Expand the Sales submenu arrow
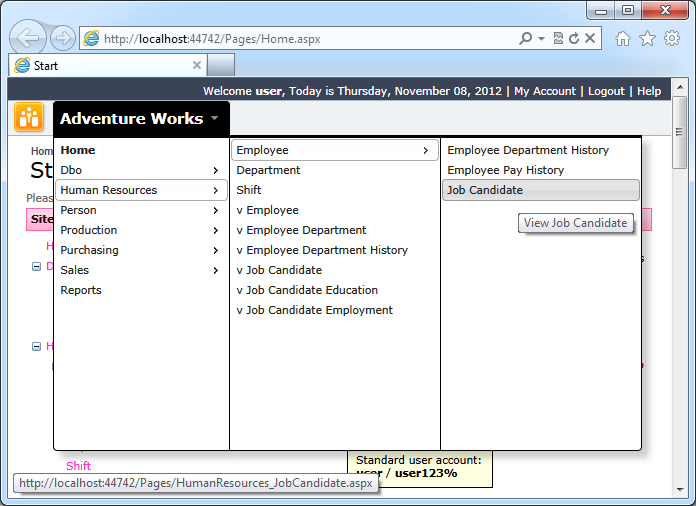The width and height of the screenshot is (696, 506). pos(215,270)
